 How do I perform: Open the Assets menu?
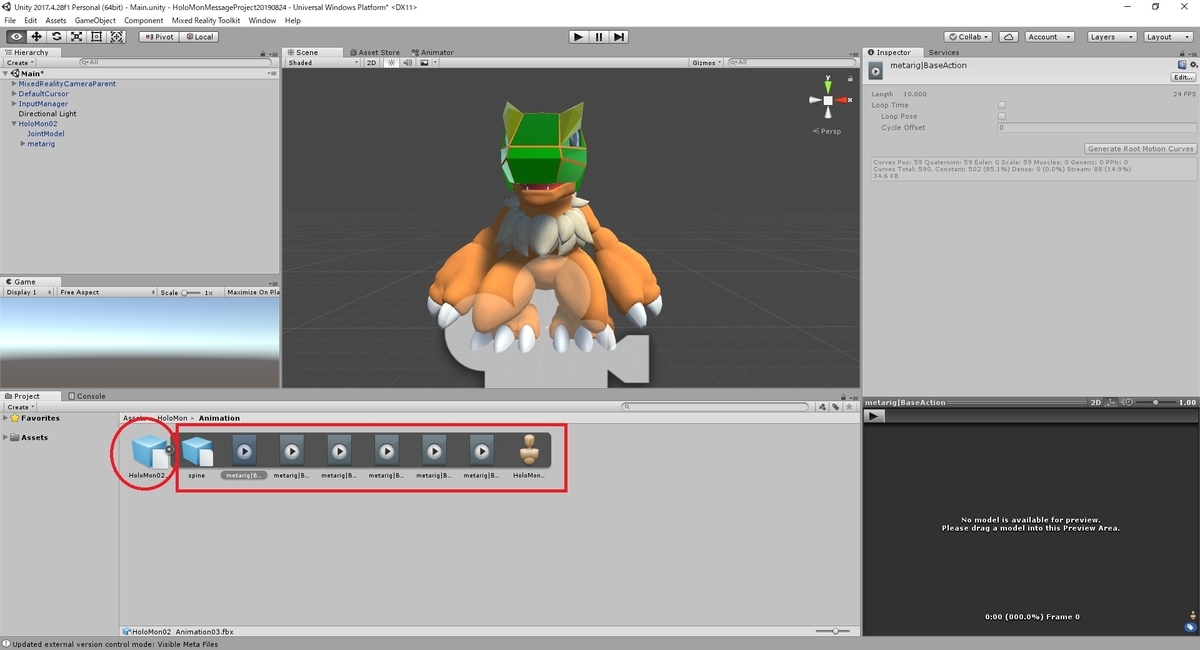(x=56, y=20)
